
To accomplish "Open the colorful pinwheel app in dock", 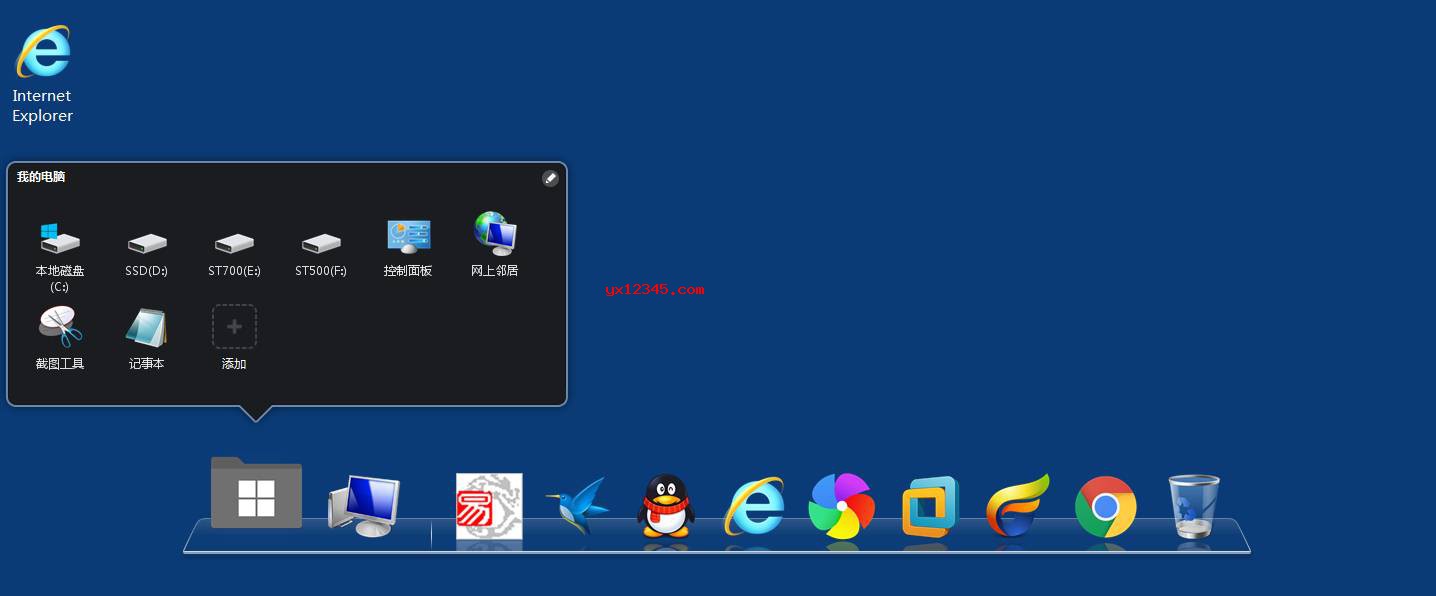I will [x=842, y=506].
